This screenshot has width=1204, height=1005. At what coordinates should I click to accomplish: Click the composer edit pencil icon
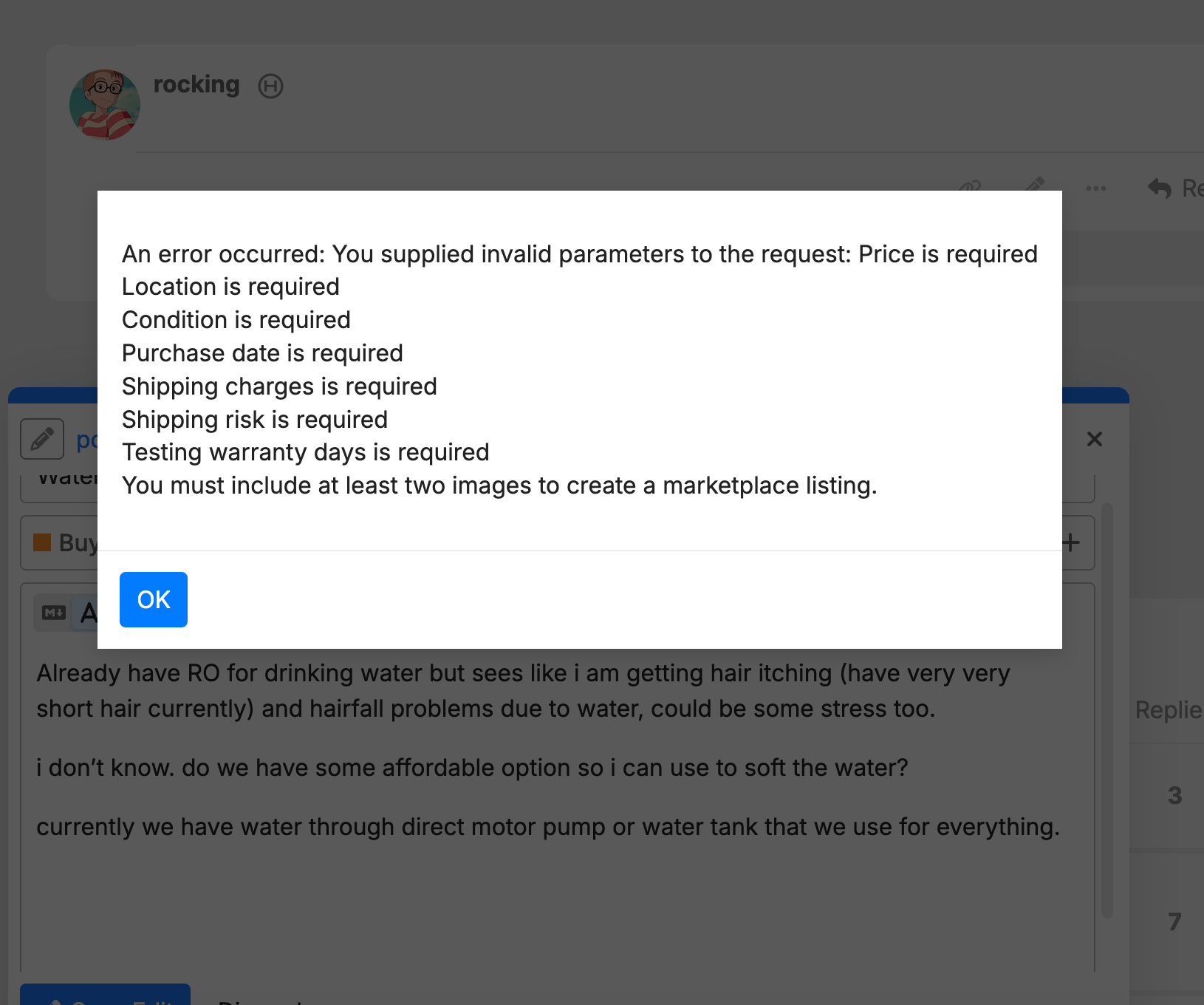coord(42,439)
